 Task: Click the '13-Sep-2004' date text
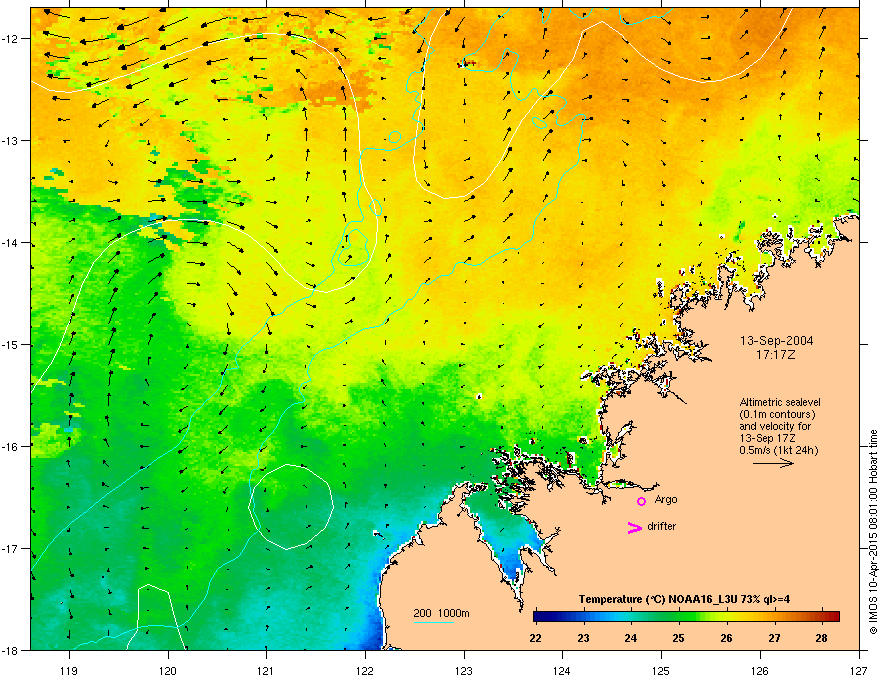pyautogui.click(x=776, y=341)
